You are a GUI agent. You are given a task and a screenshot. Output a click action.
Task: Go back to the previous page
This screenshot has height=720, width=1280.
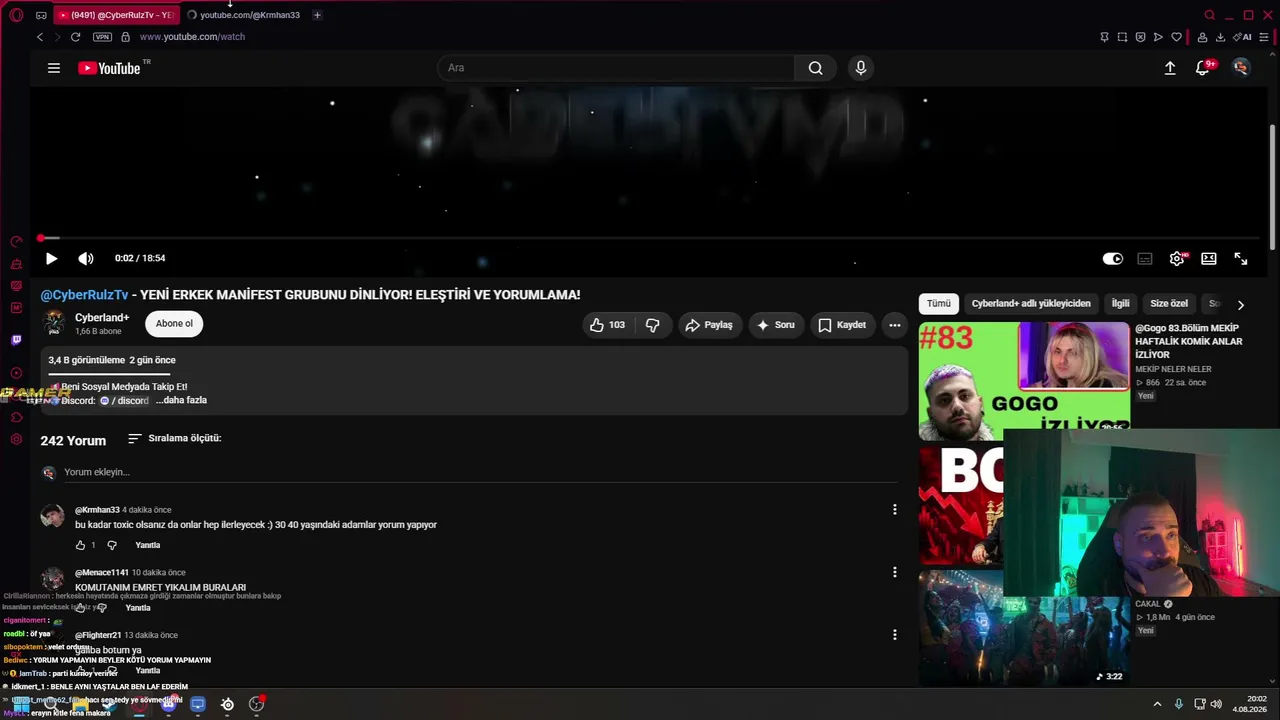[x=40, y=37]
